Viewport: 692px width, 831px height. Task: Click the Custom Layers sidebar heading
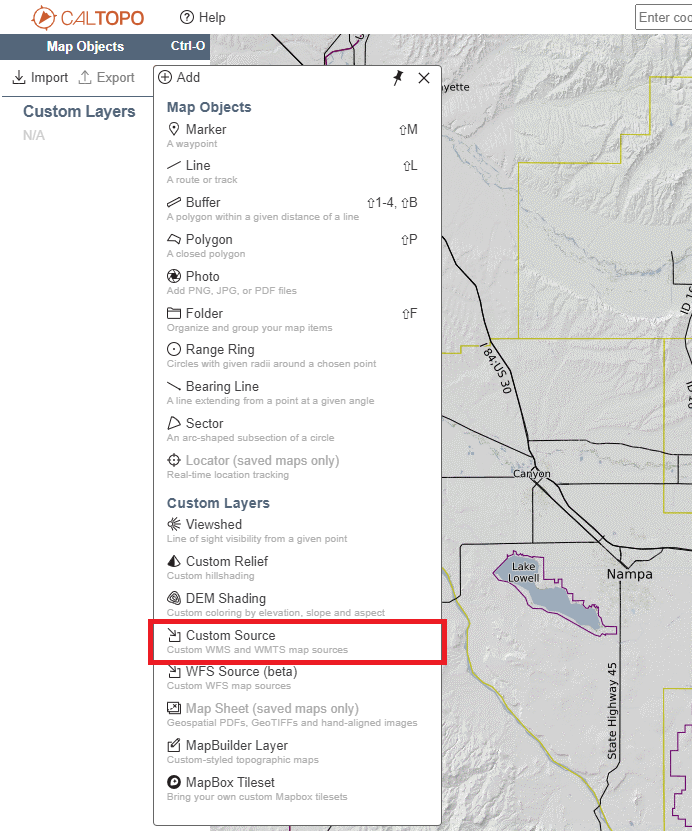click(79, 112)
